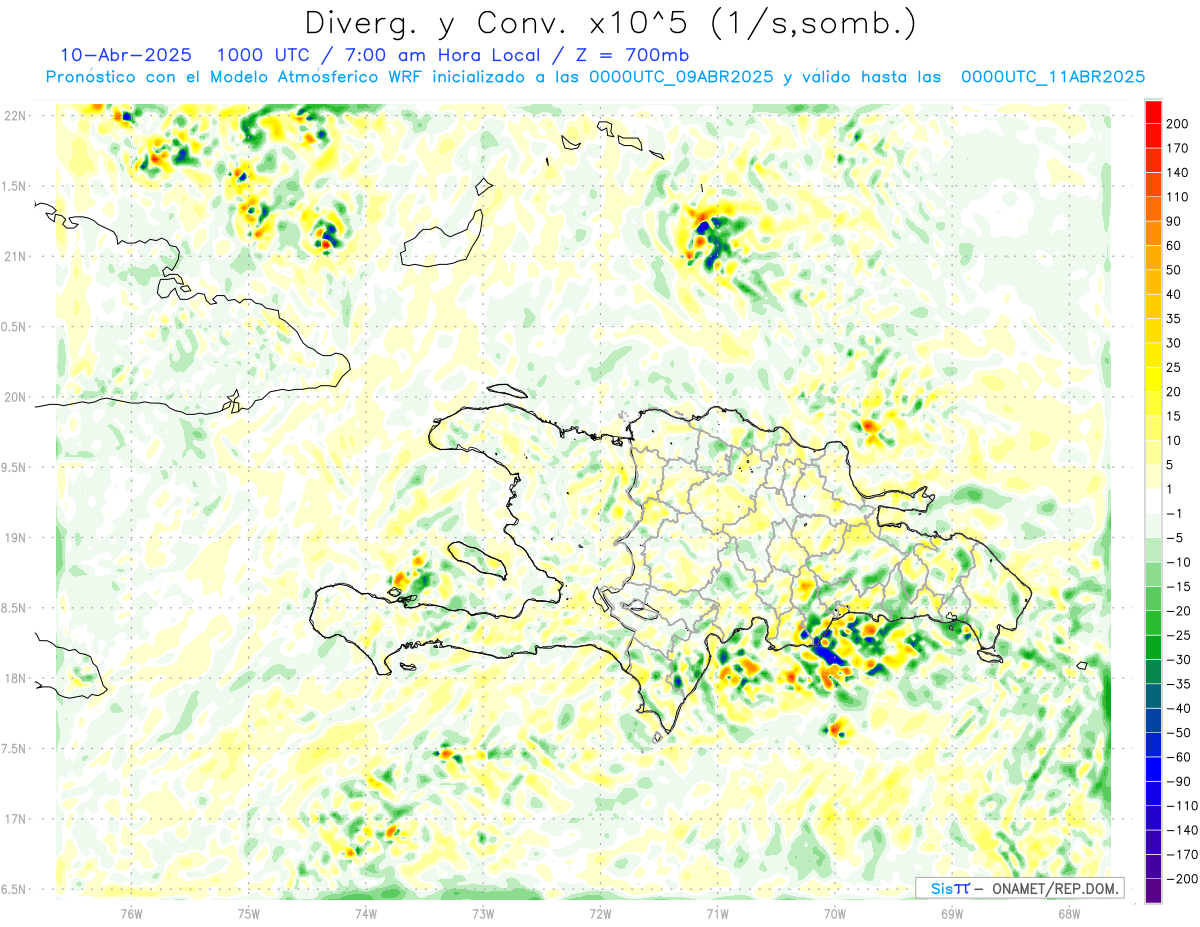Click the color scale value '35'
Viewport: 1200px width, 927px height.
coord(1174,319)
